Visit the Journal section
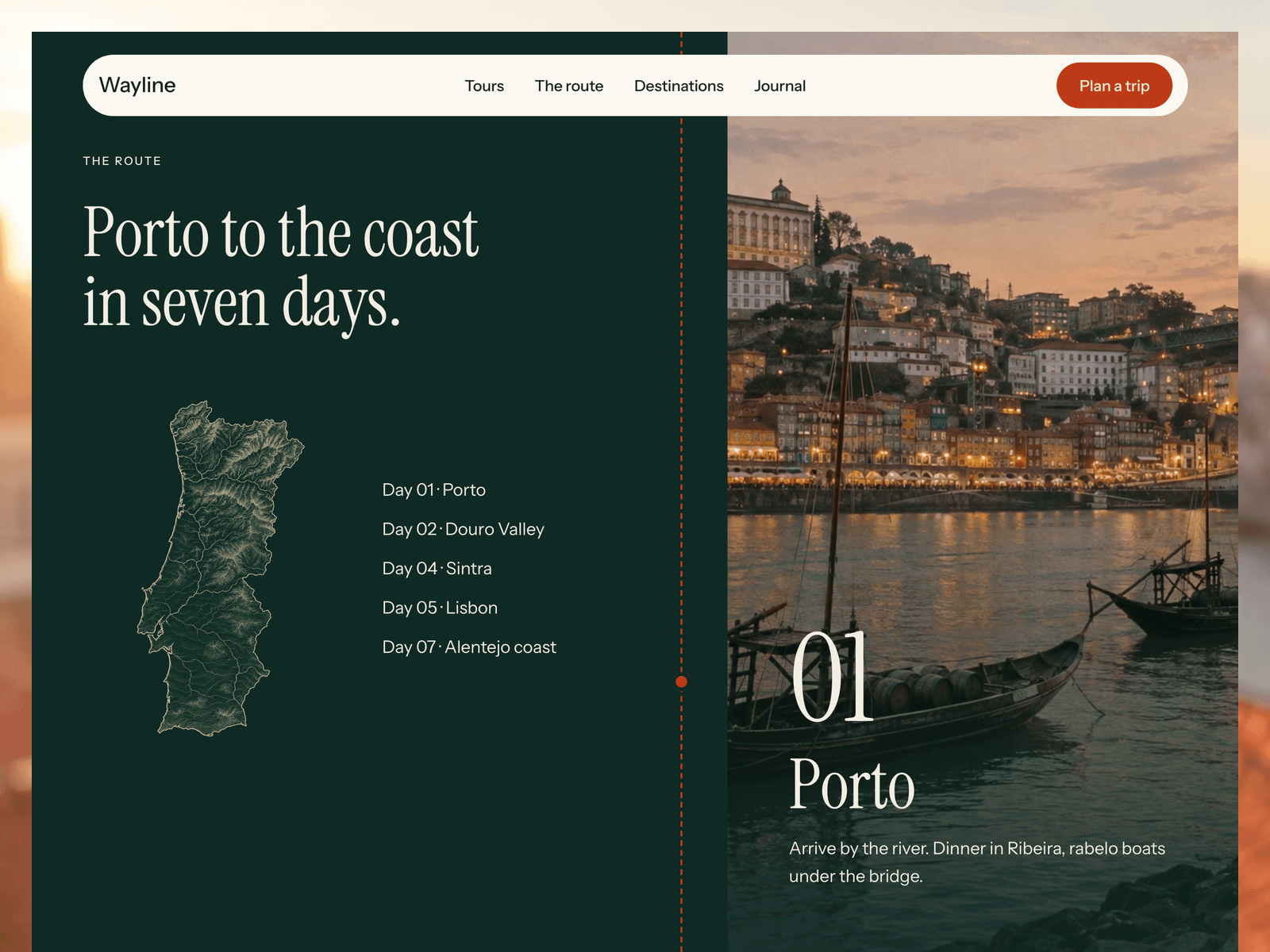Viewport: 1270px width, 952px height. [779, 86]
